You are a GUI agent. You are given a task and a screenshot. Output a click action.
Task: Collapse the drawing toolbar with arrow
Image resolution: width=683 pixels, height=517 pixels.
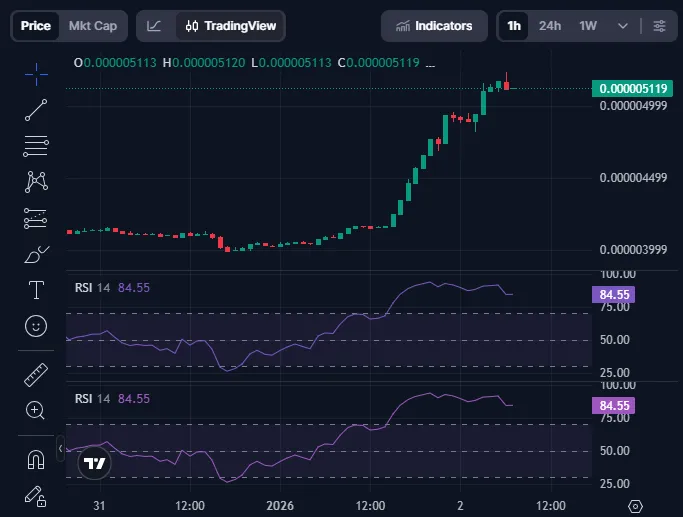[x=61, y=448]
